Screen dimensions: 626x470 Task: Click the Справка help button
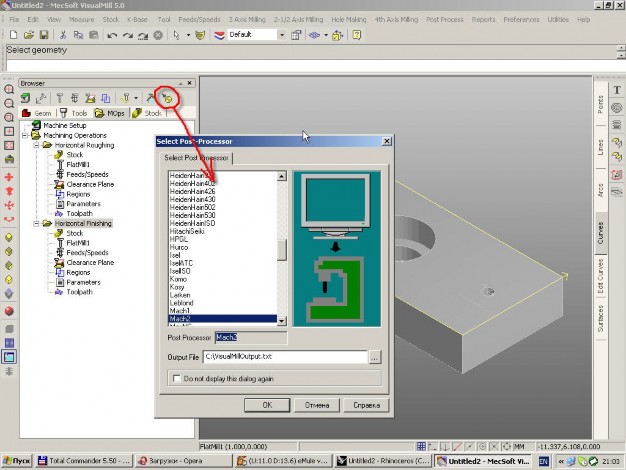pos(366,405)
